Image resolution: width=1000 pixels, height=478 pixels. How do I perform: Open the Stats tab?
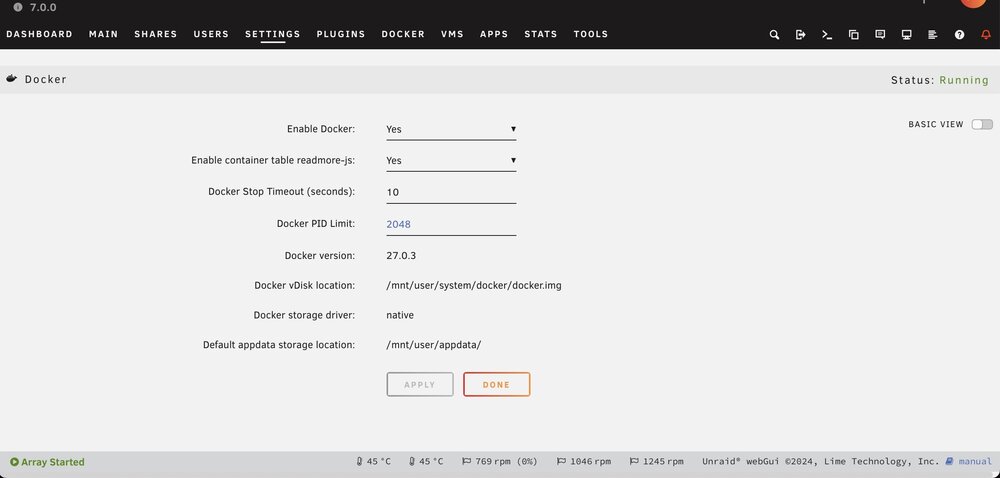pos(541,34)
